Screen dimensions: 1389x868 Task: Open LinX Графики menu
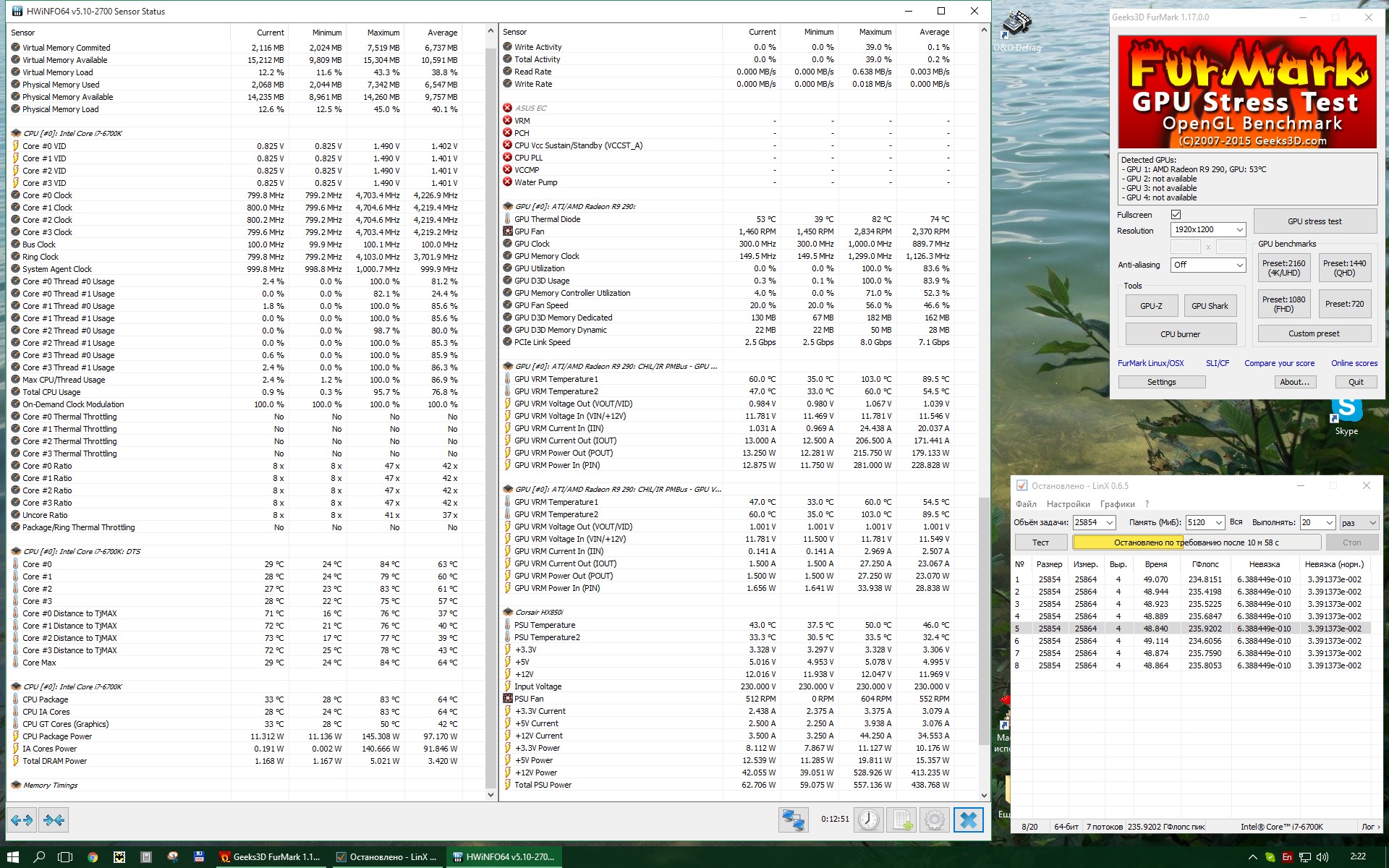[1117, 504]
